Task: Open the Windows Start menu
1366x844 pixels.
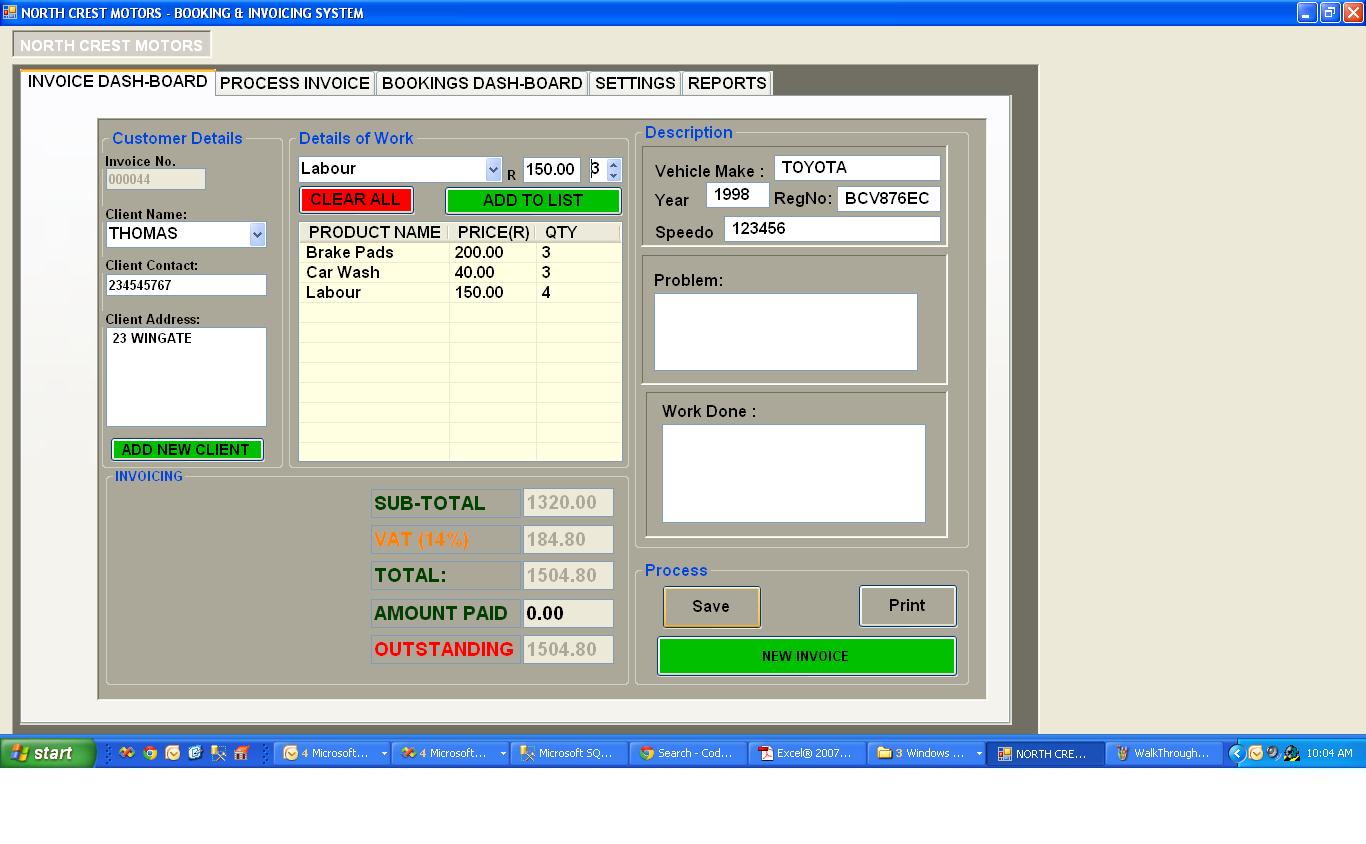Action: coord(48,753)
